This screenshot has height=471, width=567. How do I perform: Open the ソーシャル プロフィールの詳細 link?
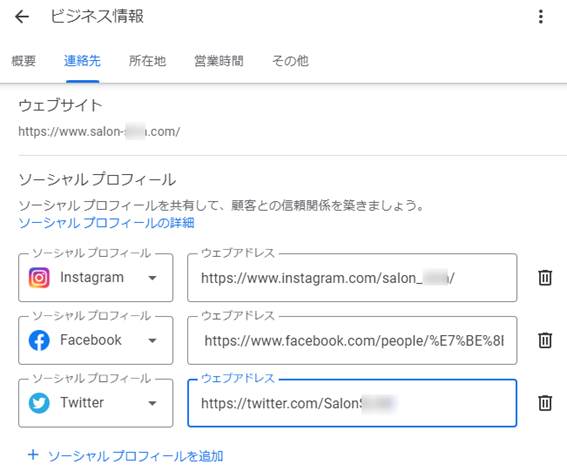tap(106, 223)
